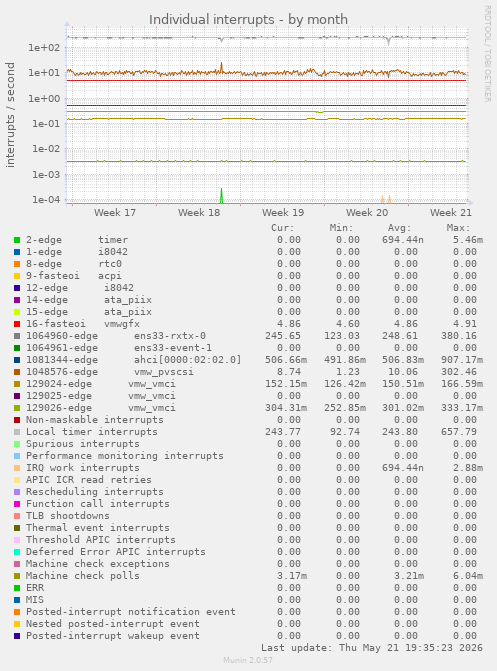The width and height of the screenshot is (497, 671).
Task: Click the Rescheduling interrupts legend label
Action: [x=95, y=492]
